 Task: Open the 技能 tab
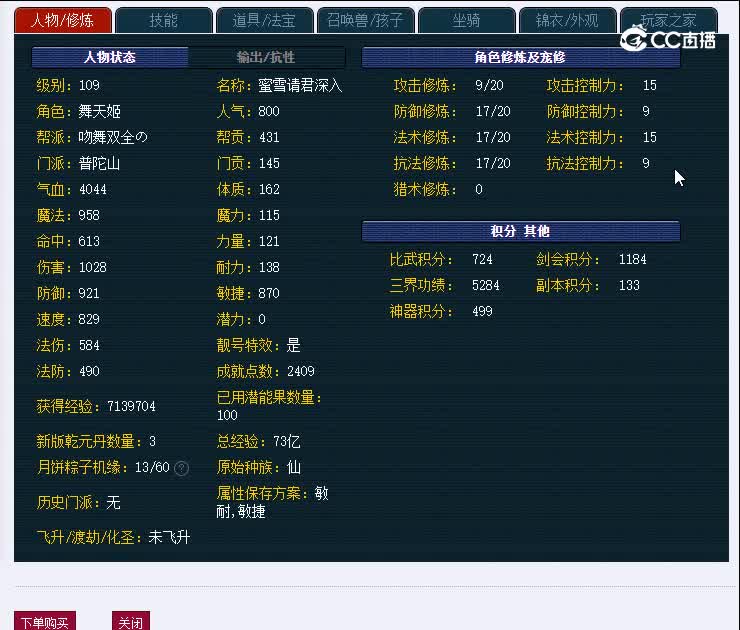(x=164, y=20)
